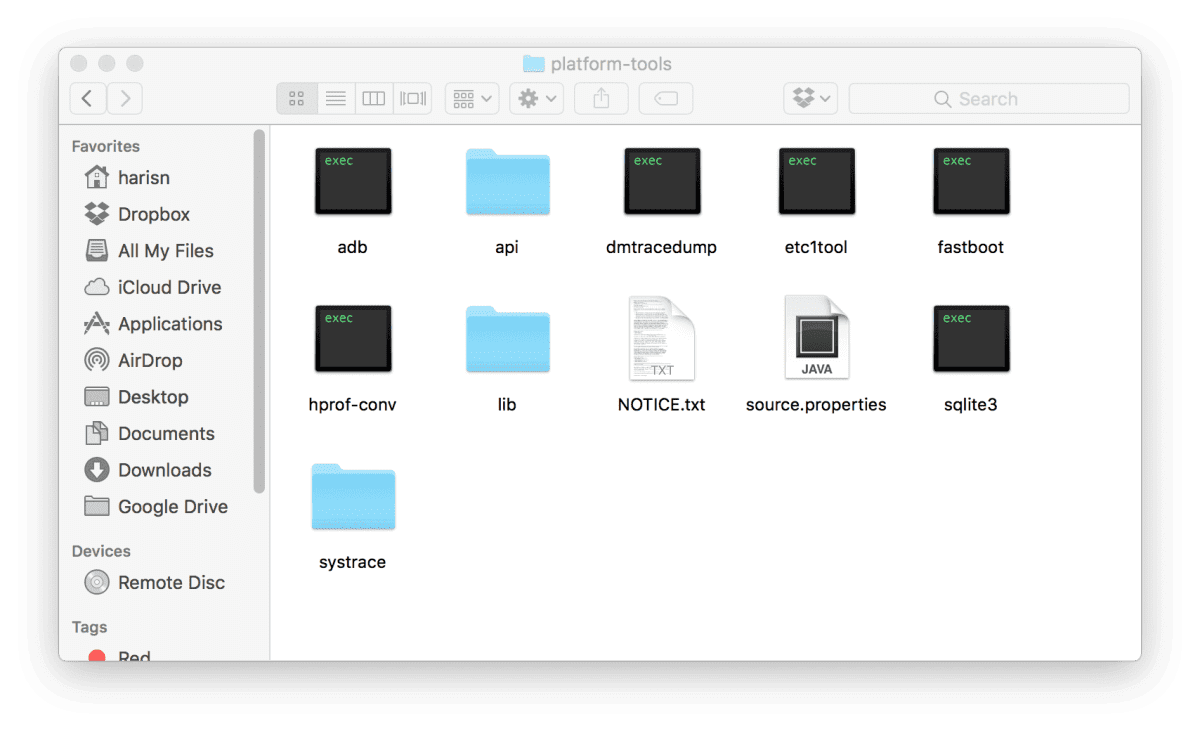Click the etc1tool file name label

817,247
